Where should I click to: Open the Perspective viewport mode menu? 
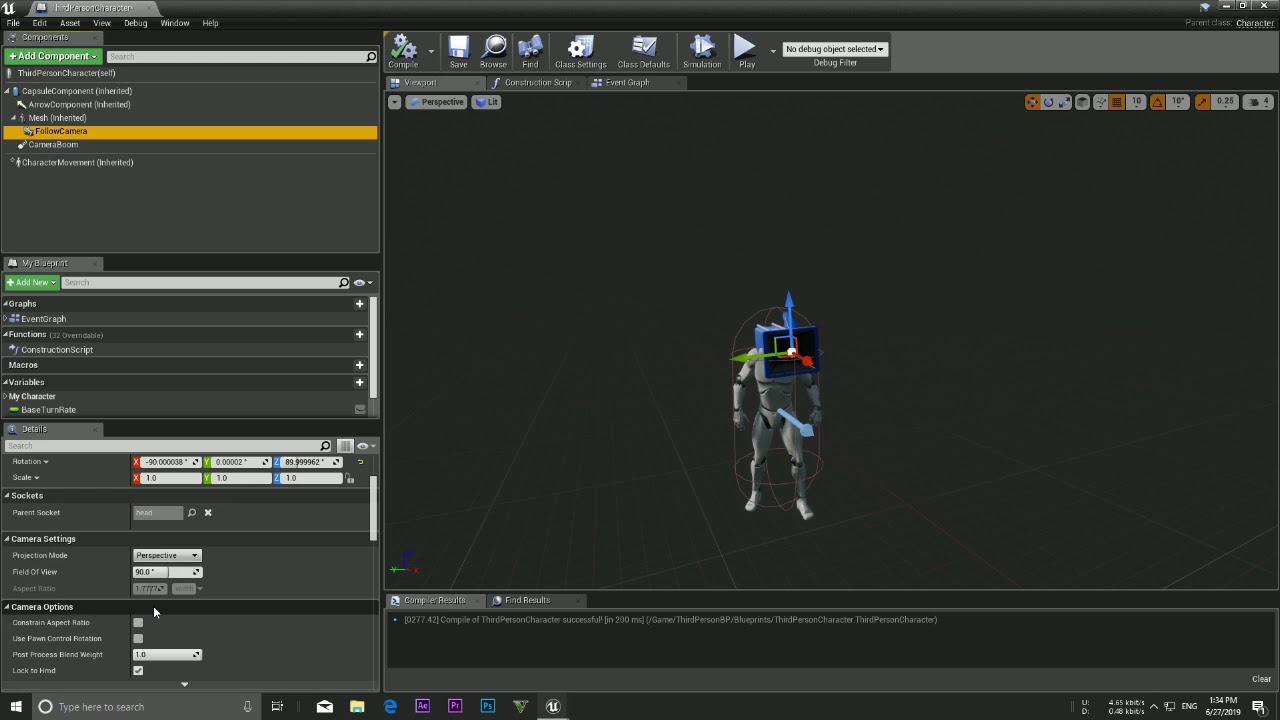[x=436, y=102]
